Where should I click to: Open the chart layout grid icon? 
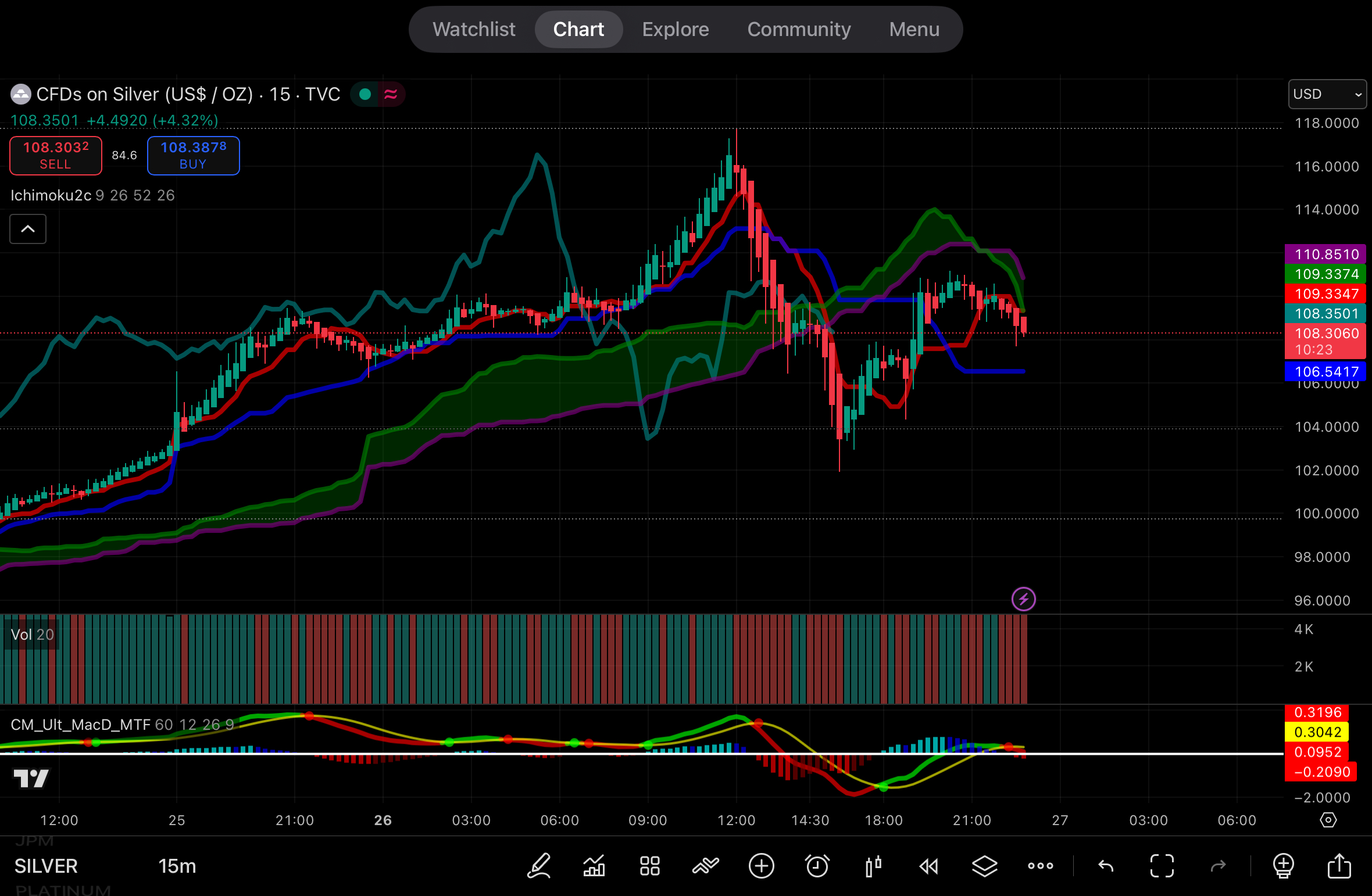click(649, 866)
